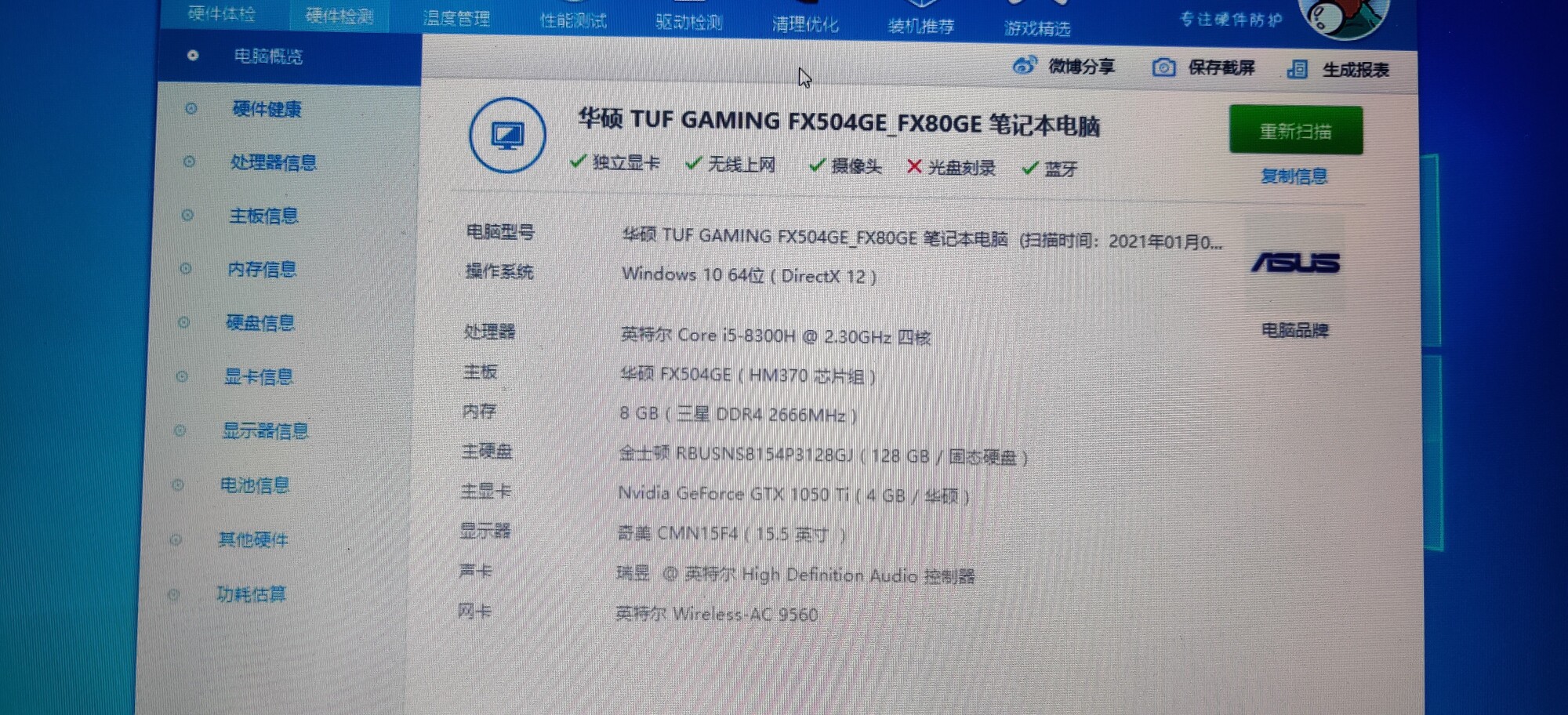
Task: Click the 华硕 FX504GE motherboard value
Action: 748,375
